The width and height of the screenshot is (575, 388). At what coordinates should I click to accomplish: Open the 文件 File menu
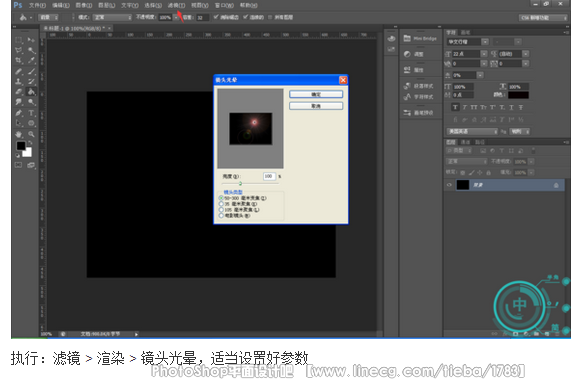coord(37,5)
